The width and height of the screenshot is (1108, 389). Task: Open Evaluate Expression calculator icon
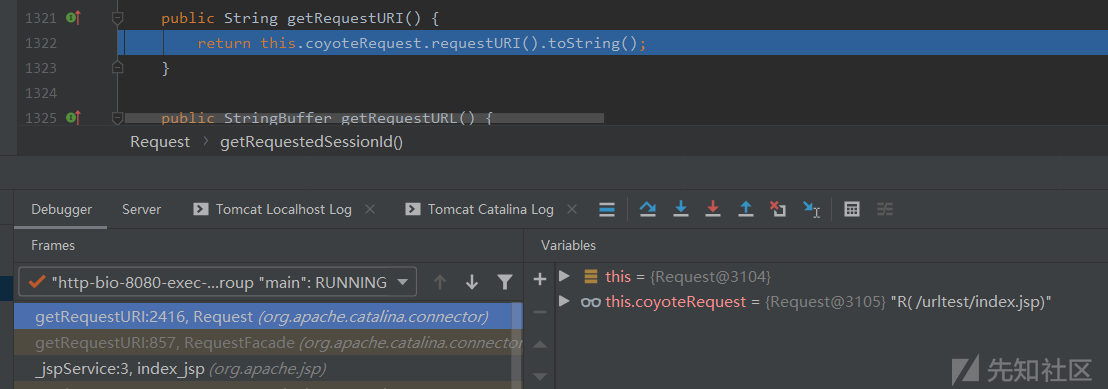coord(851,209)
